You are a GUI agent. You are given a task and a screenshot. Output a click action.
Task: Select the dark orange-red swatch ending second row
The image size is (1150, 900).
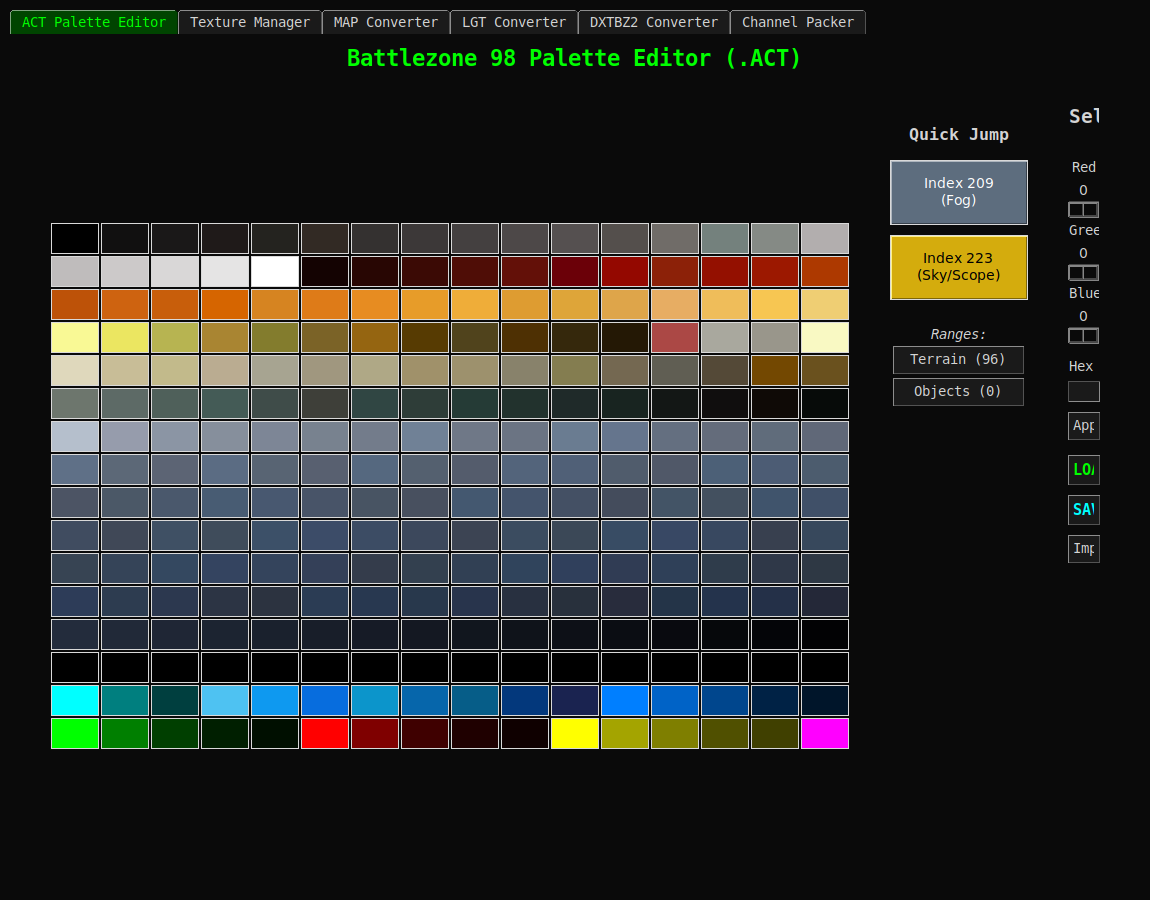click(825, 271)
